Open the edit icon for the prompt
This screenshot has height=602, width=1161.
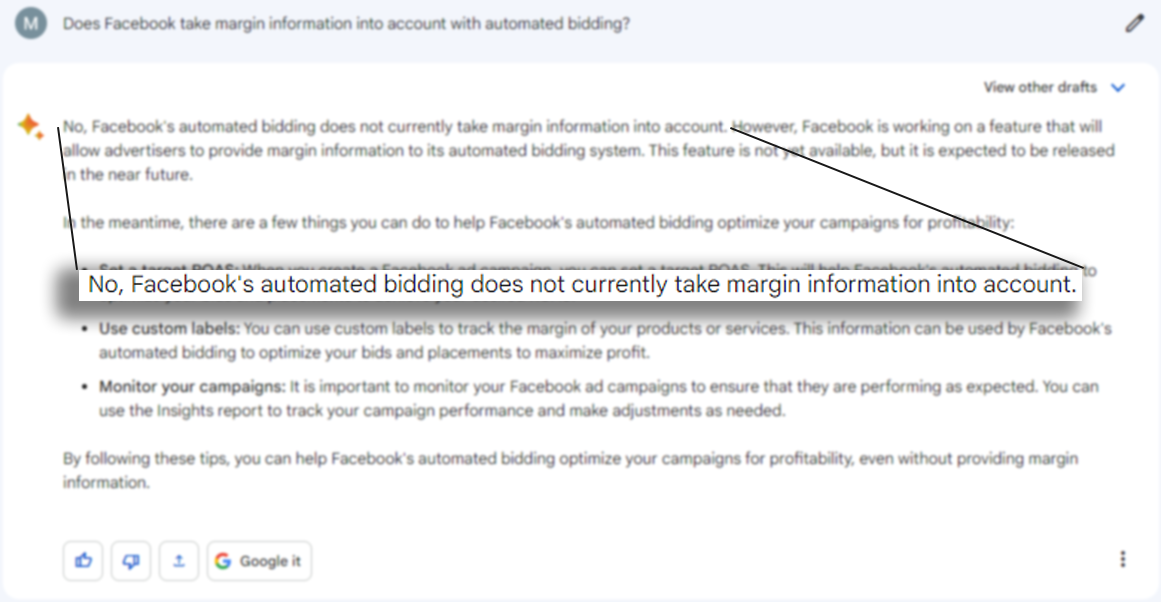[x=1134, y=23]
